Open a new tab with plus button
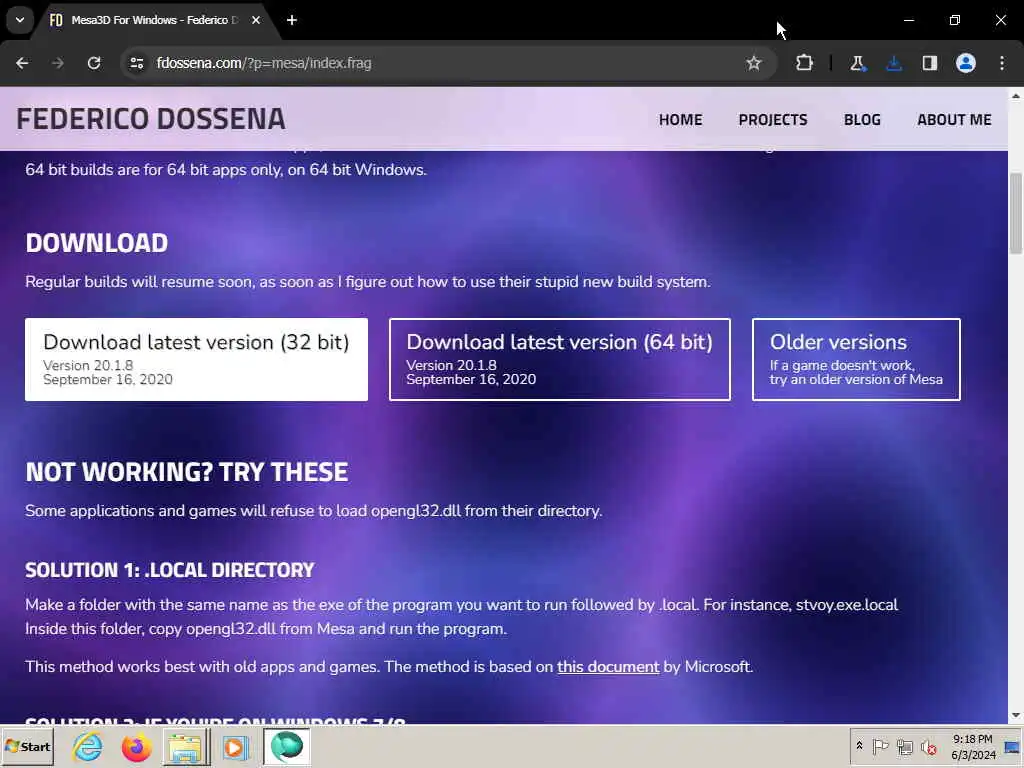1024x768 pixels. (292, 20)
